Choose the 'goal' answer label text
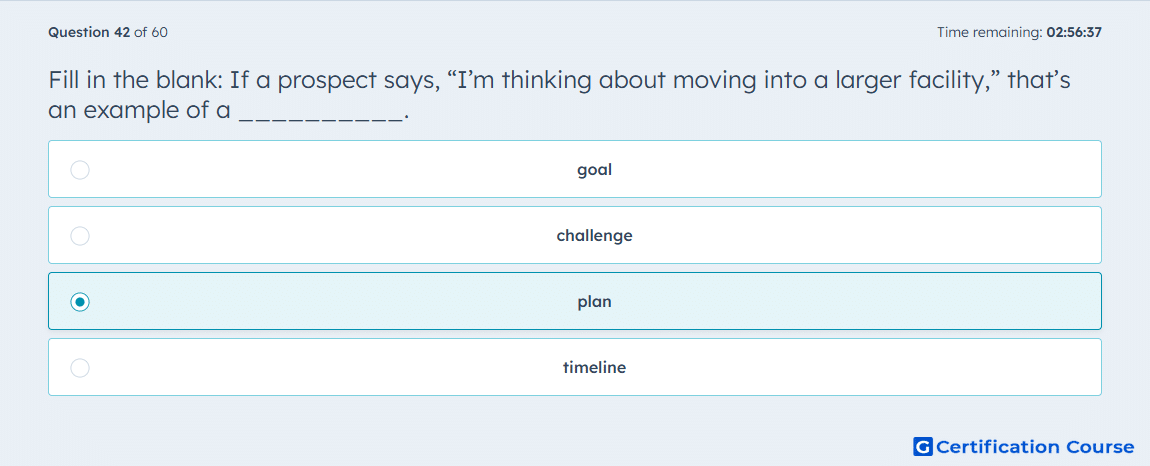 tap(594, 170)
